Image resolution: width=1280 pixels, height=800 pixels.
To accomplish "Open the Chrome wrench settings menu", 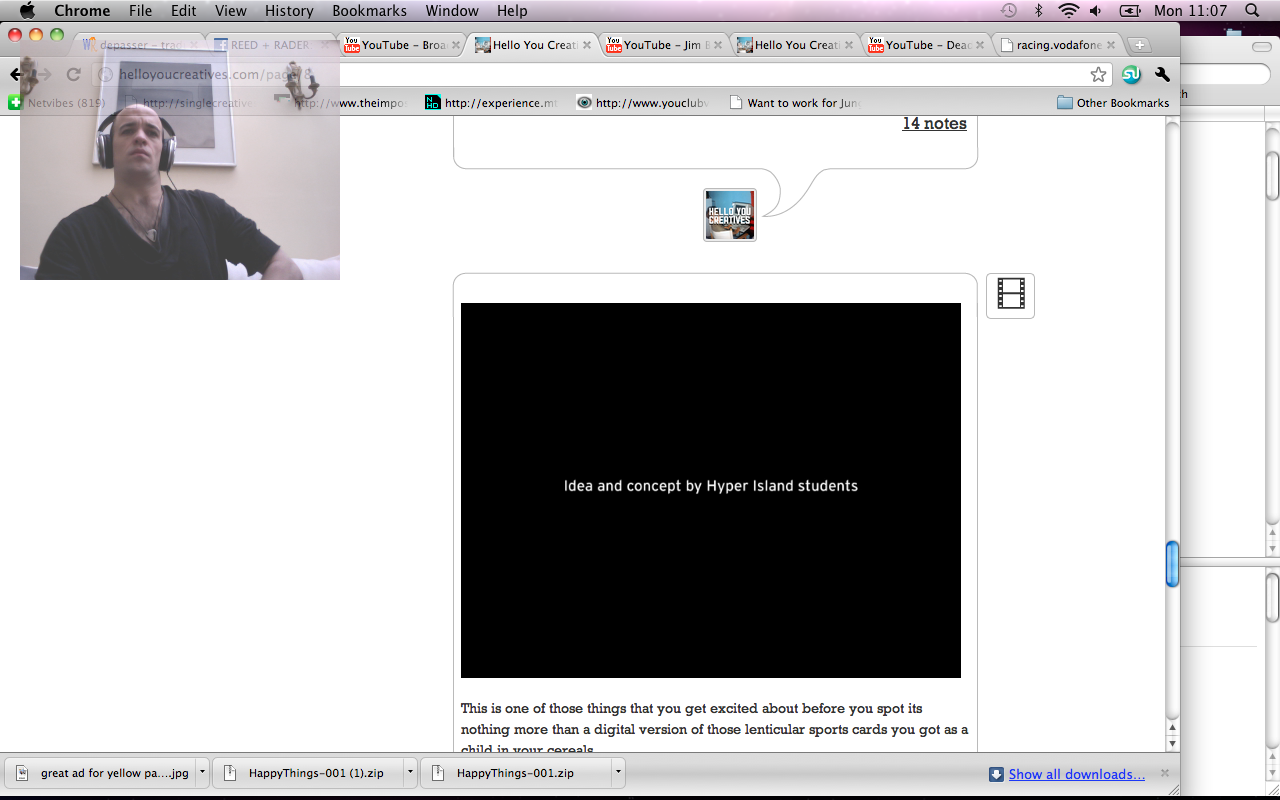I will pyautogui.click(x=1162, y=75).
